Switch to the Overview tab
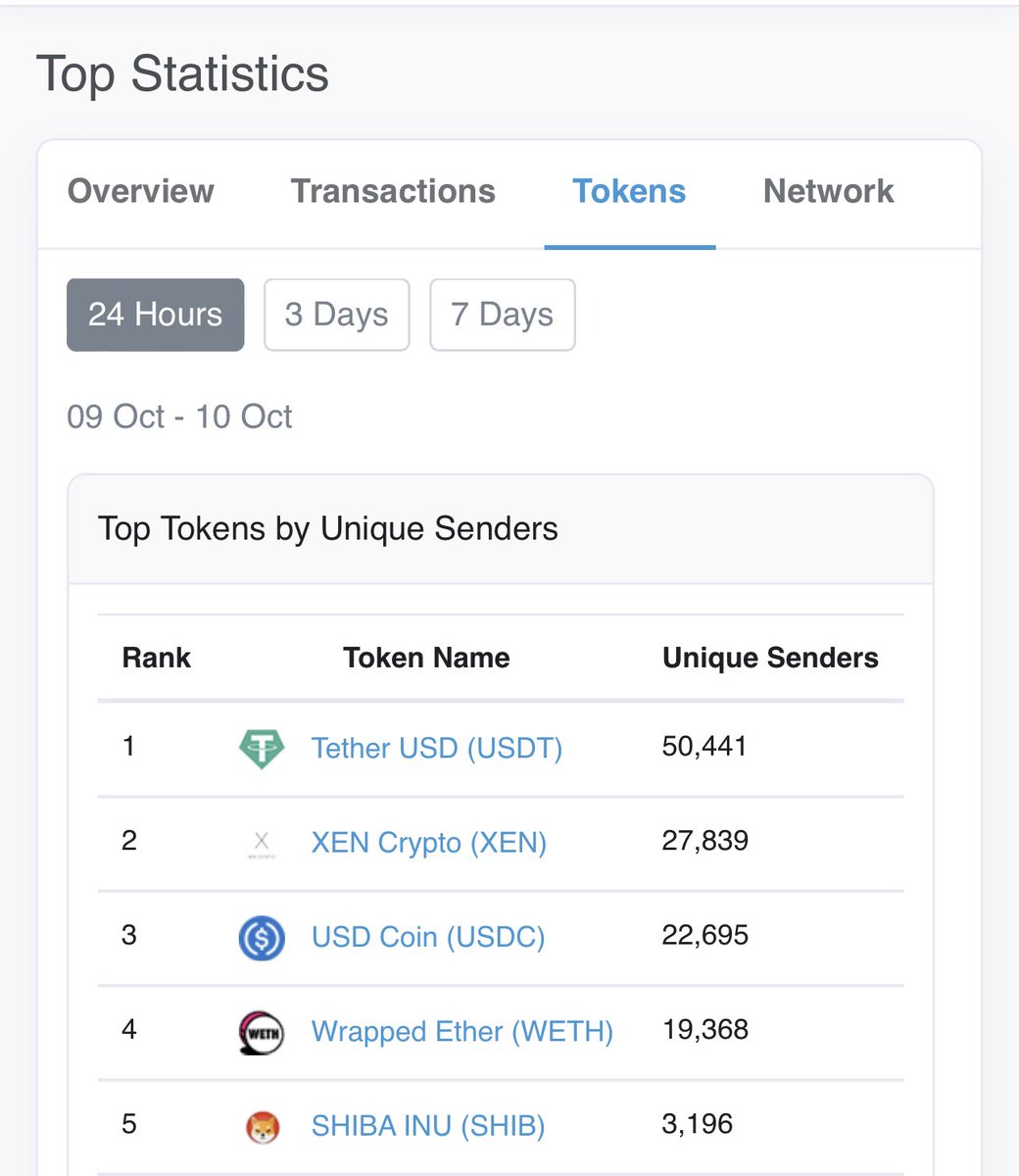This screenshot has height=1176, width=1019. point(141,191)
